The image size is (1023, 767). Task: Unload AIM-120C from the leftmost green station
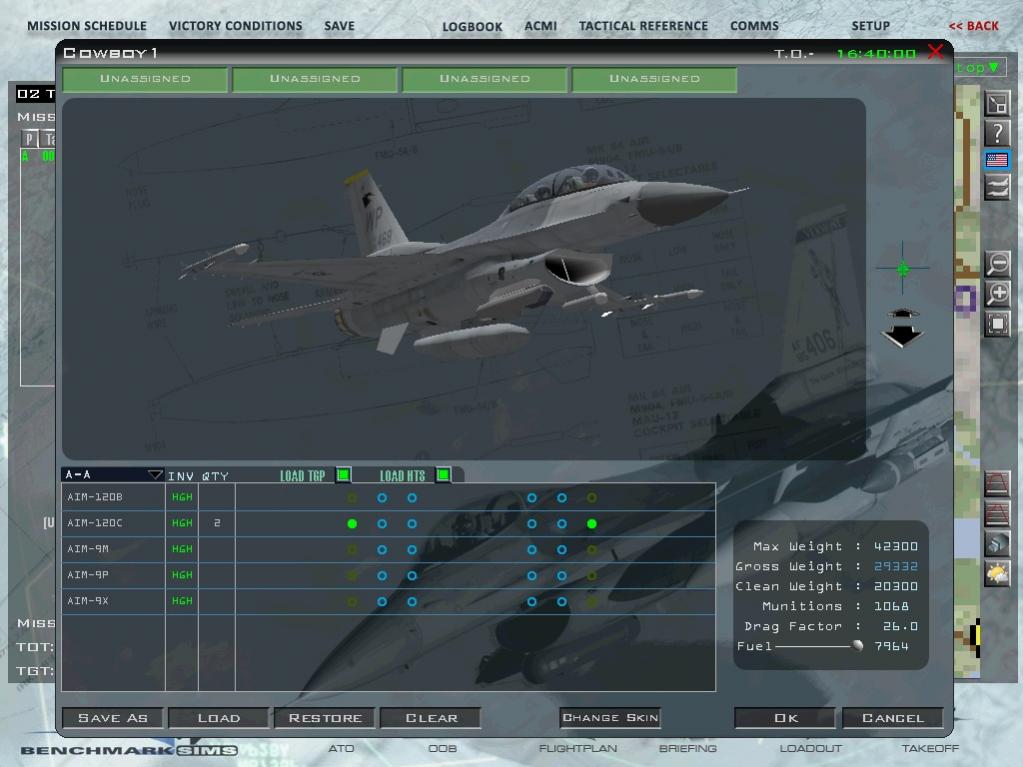coord(352,524)
